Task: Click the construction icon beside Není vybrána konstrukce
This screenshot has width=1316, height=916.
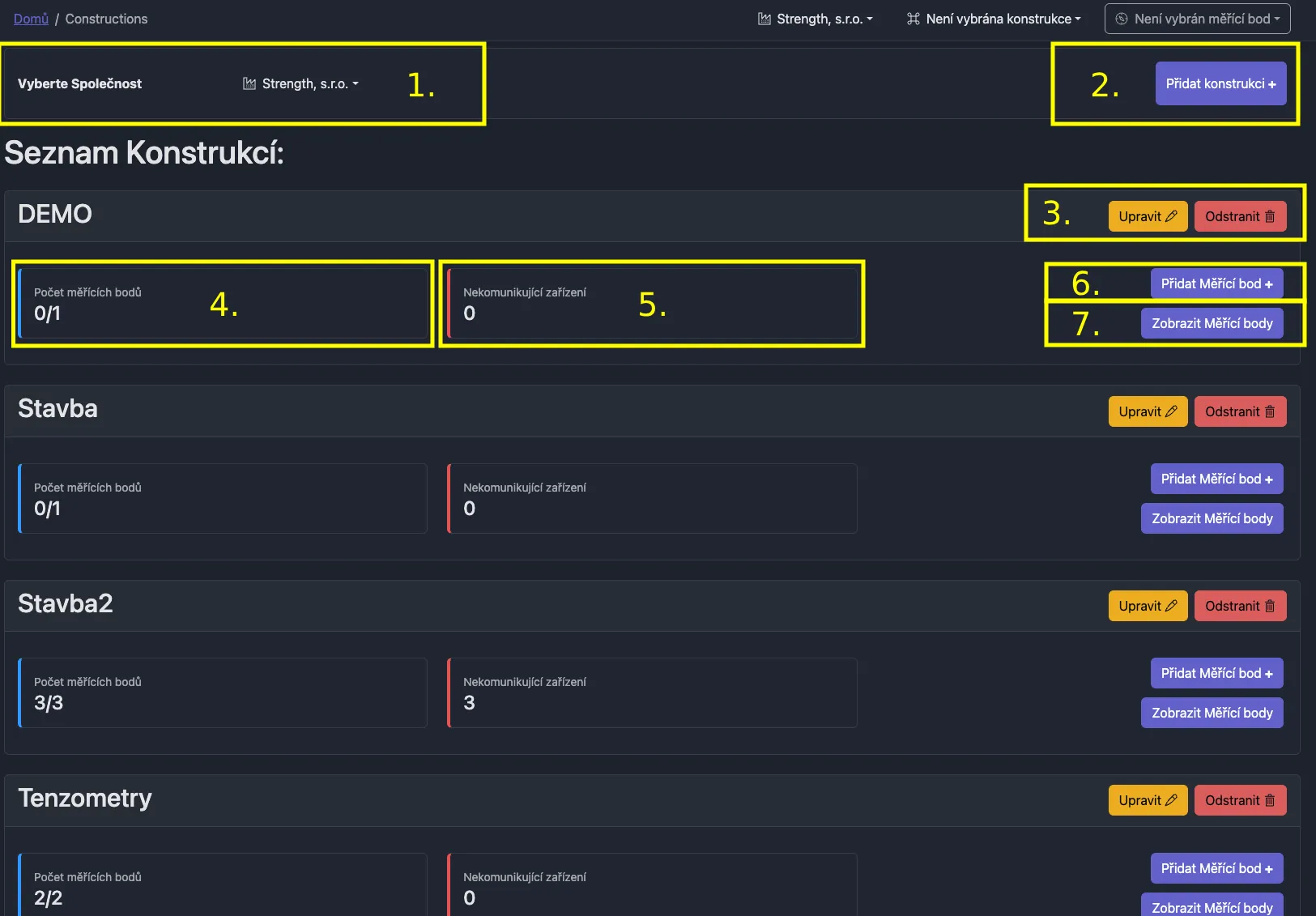Action: click(x=914, y=19)
